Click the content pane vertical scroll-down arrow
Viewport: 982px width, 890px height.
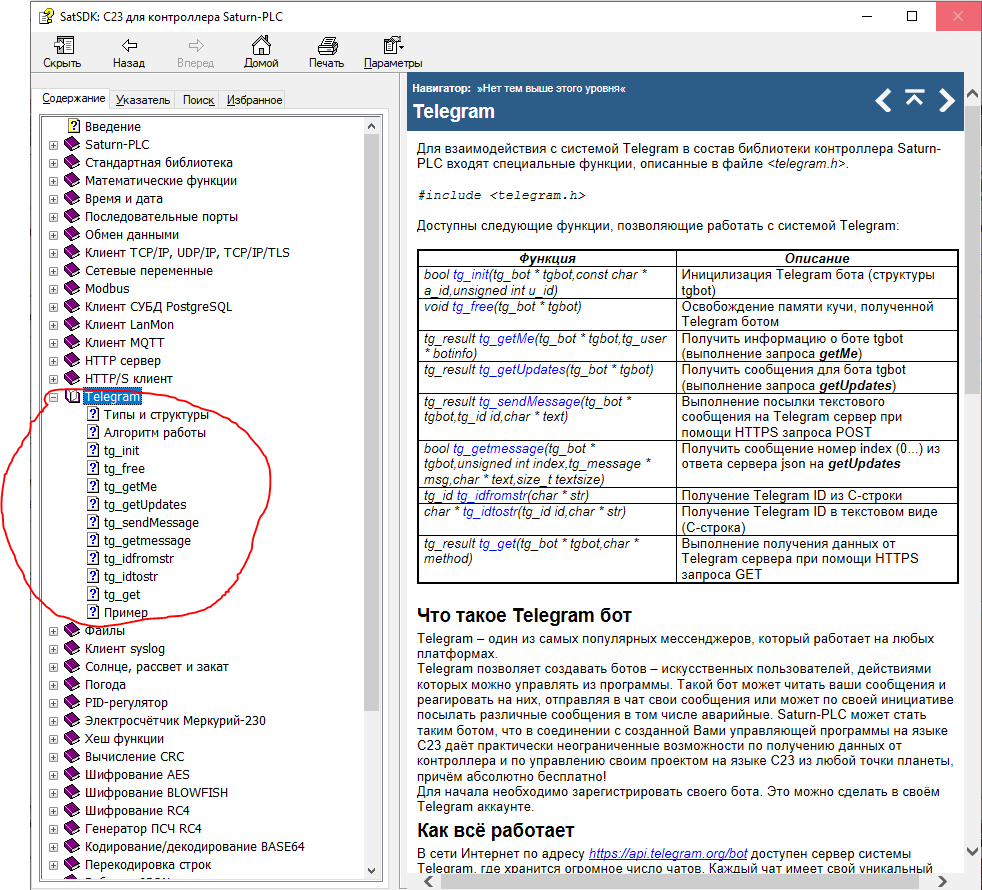(973, 852)
